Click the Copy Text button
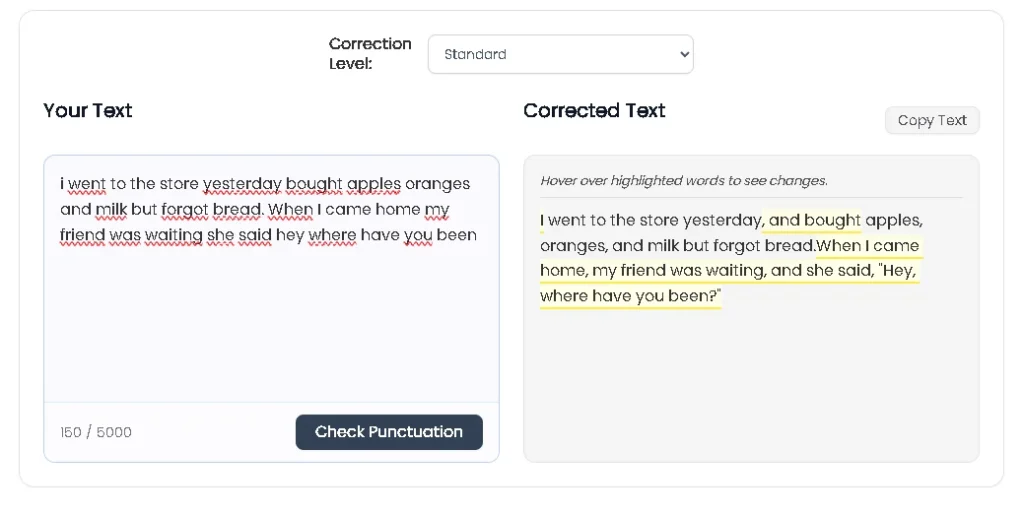This screenshot has width=1024, height=513. pyautogui.click(x=931, y=121)
